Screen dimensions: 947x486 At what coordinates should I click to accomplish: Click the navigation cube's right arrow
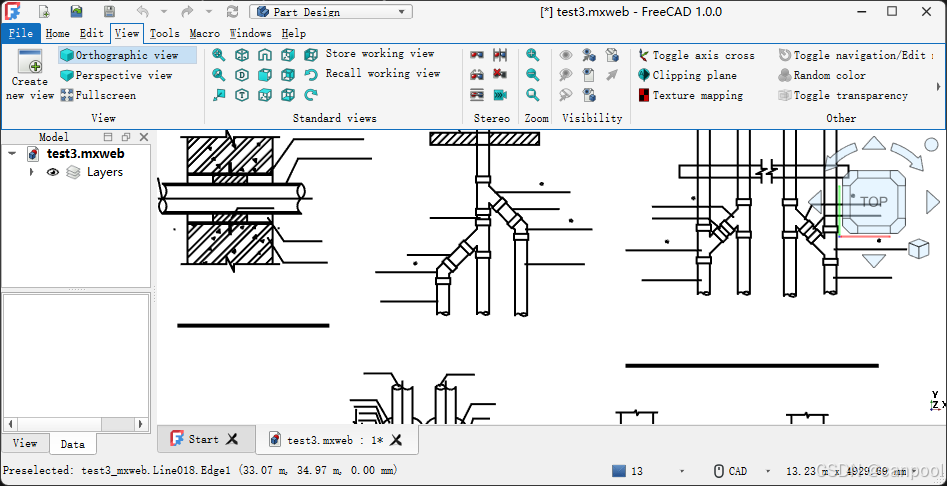tap(933, 201)
